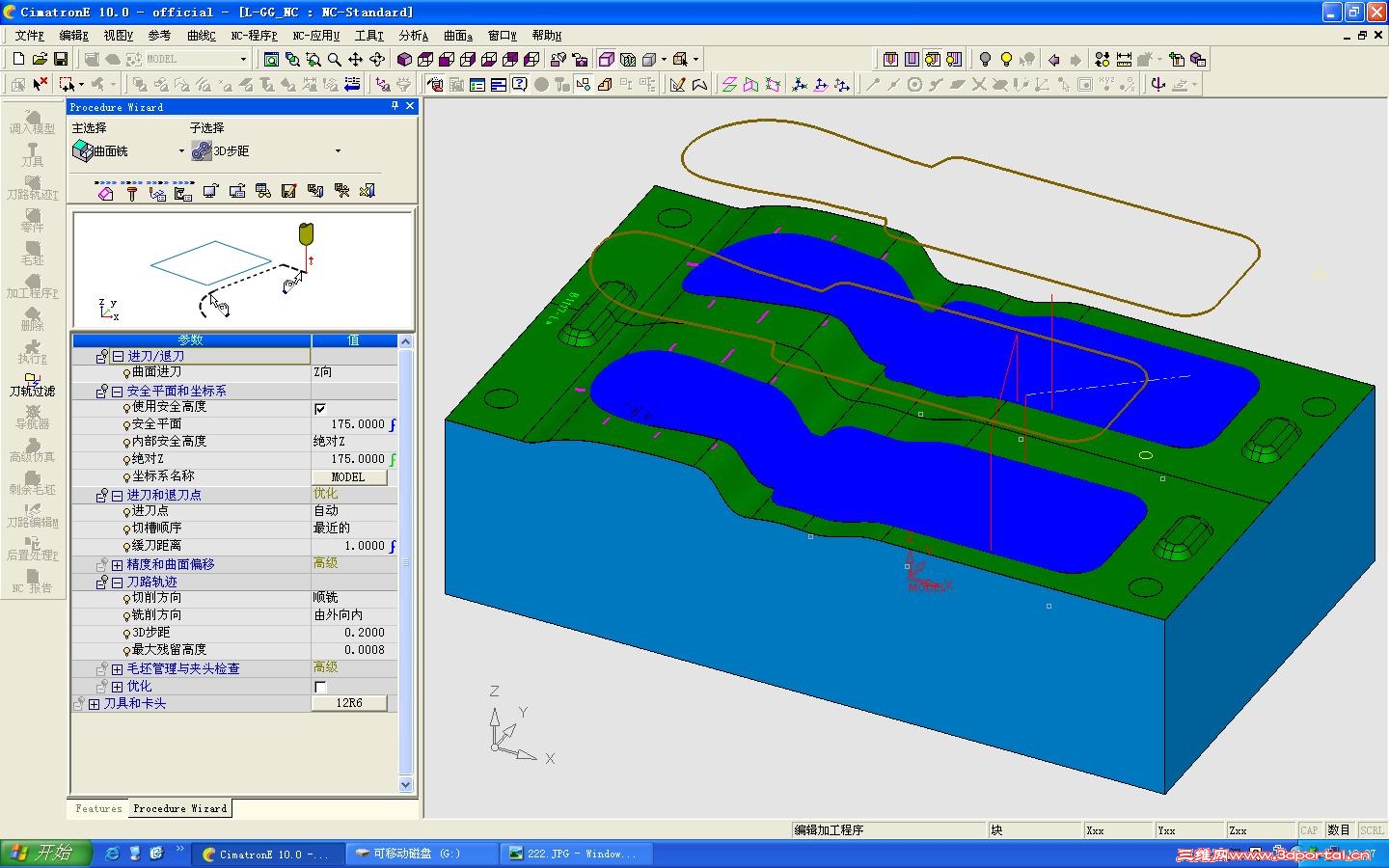Open the 主选择 曲面铣 dropdown arrow
The width and height of the screenshot is (1389, 868).
(181, 151)
